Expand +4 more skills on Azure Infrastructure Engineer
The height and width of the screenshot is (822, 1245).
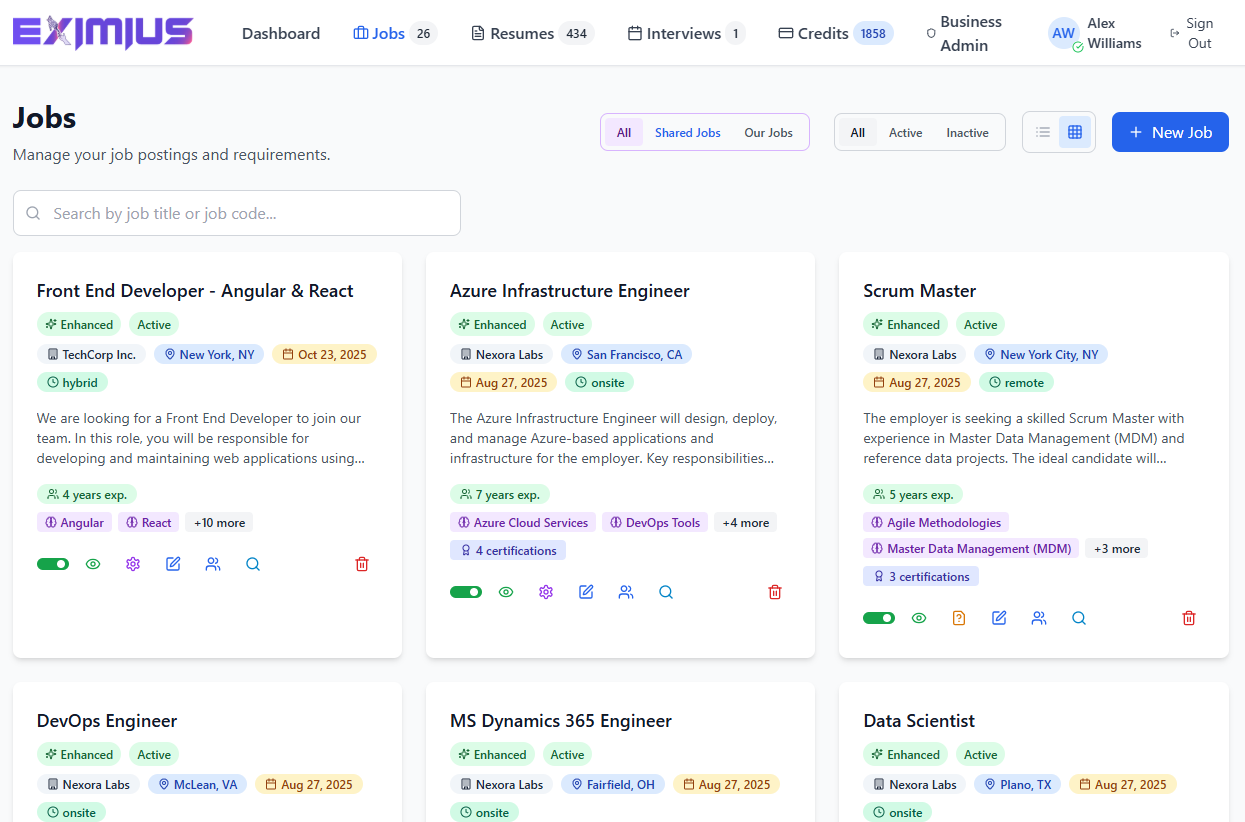[x=745, y=522]
